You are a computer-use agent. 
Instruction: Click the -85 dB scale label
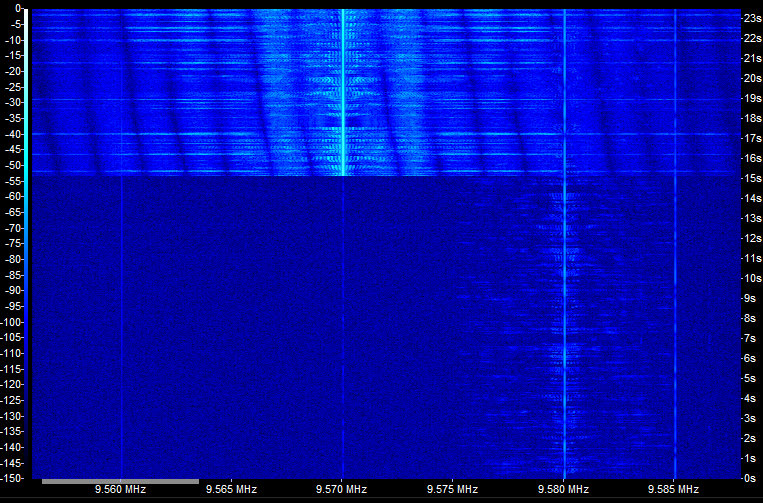tap(14, 275)
